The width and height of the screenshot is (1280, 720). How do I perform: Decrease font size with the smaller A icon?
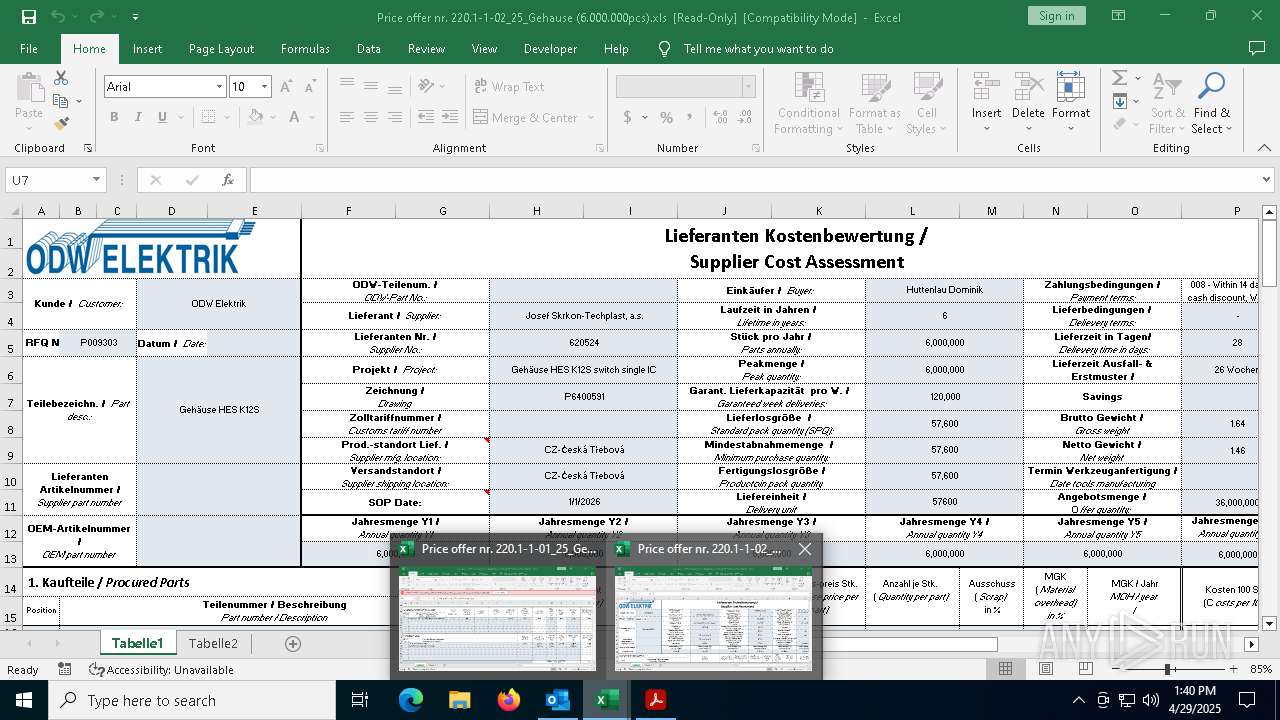(310, 87)
